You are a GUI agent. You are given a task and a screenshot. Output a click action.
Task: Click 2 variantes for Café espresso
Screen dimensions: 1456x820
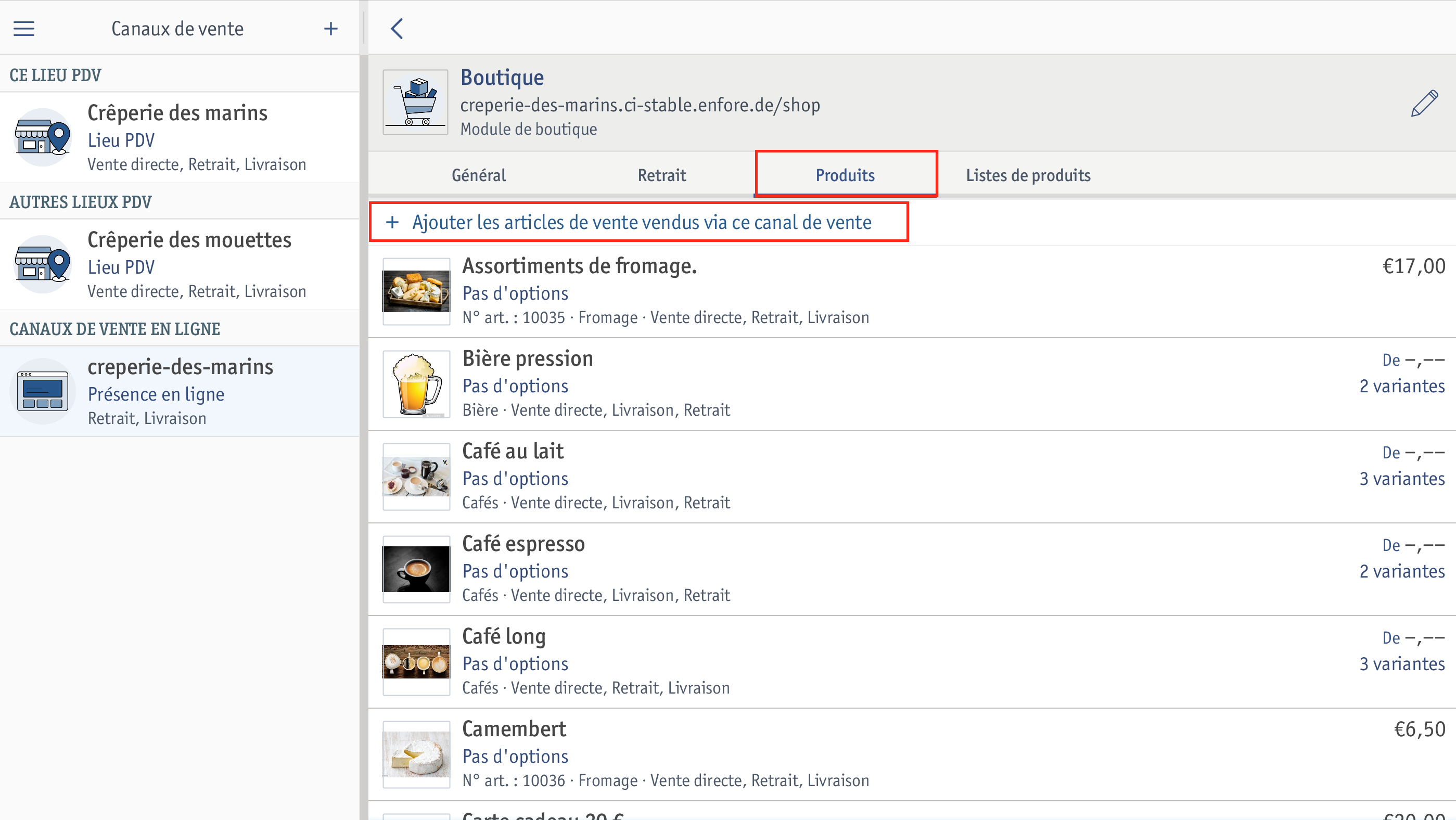(1402, 571)
